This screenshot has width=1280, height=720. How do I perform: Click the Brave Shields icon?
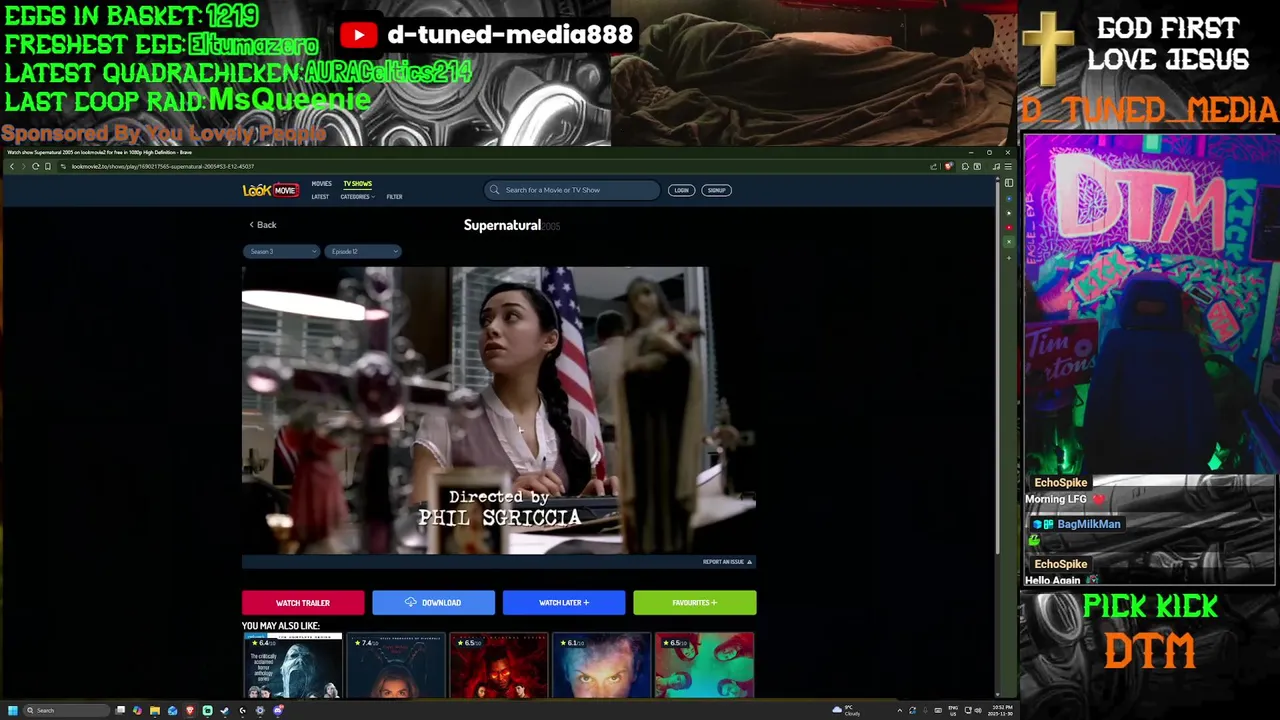[x=948, y=166]
